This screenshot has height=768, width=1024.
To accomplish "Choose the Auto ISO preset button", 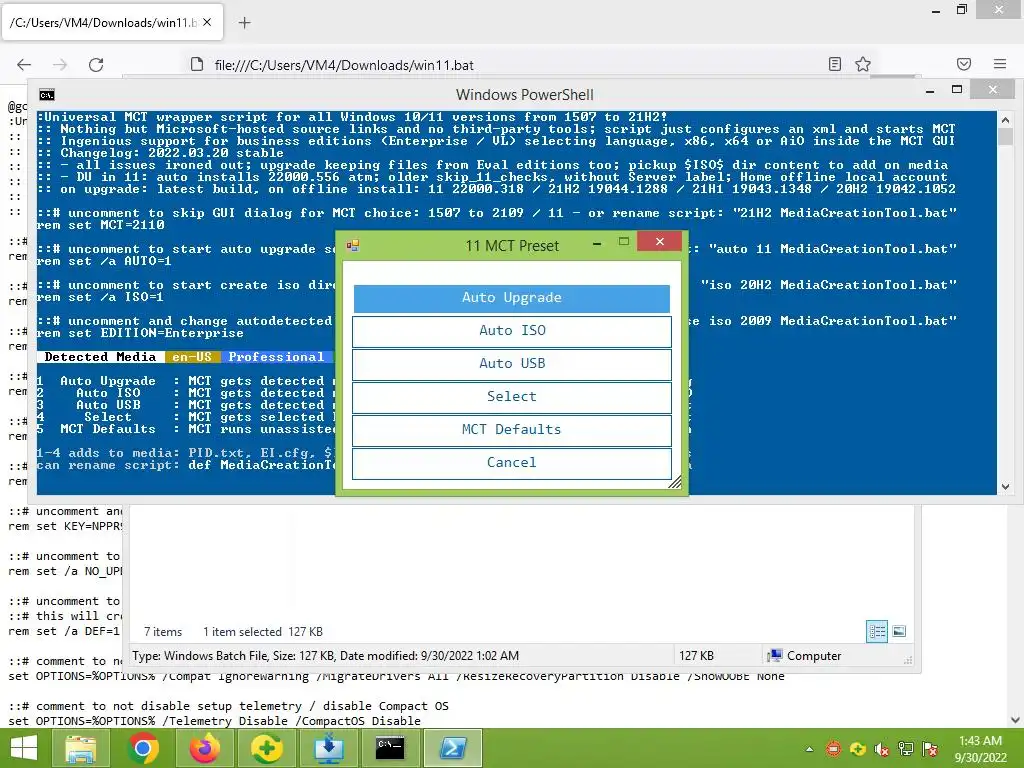I will [511, 331].
